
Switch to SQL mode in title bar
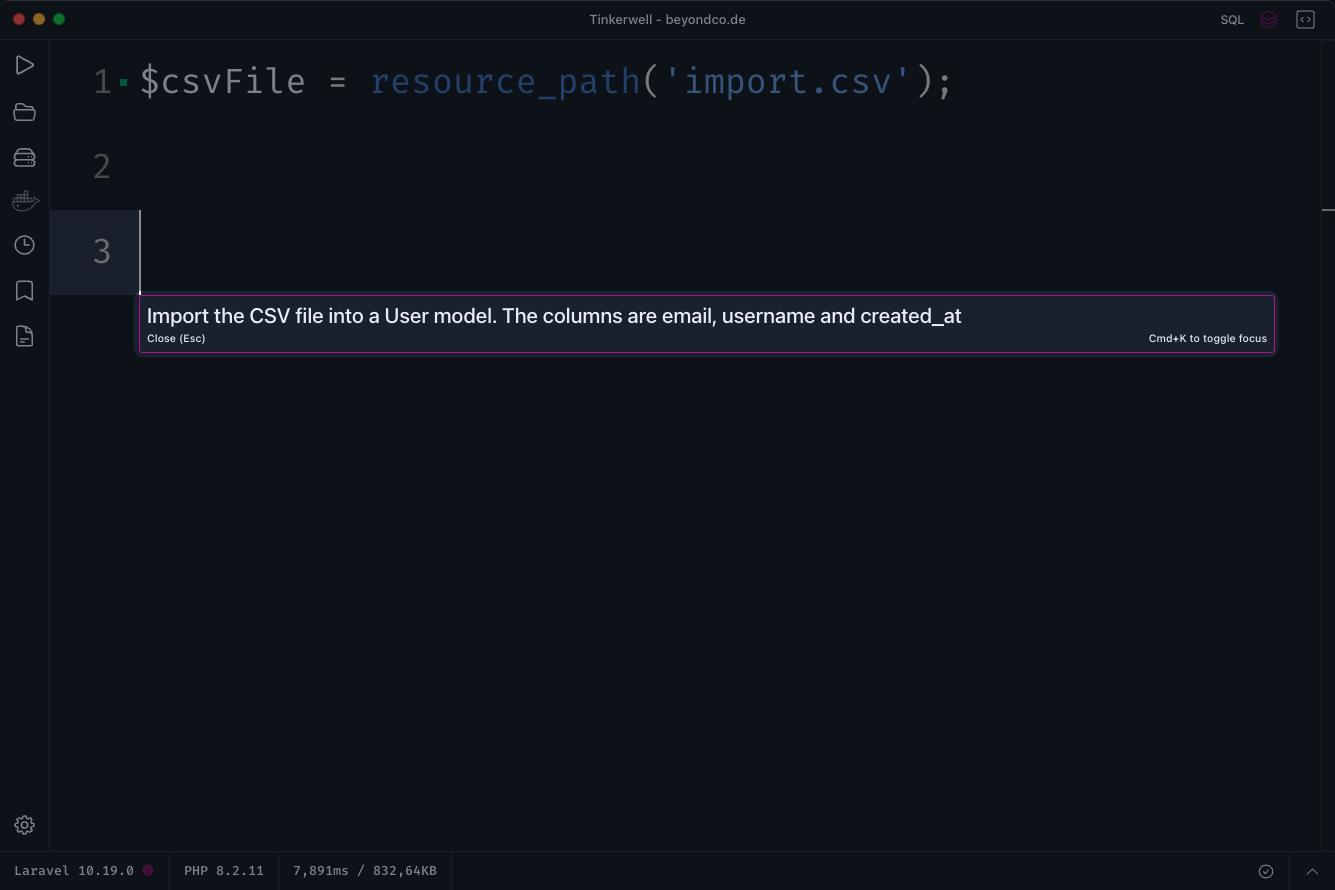1232,20
